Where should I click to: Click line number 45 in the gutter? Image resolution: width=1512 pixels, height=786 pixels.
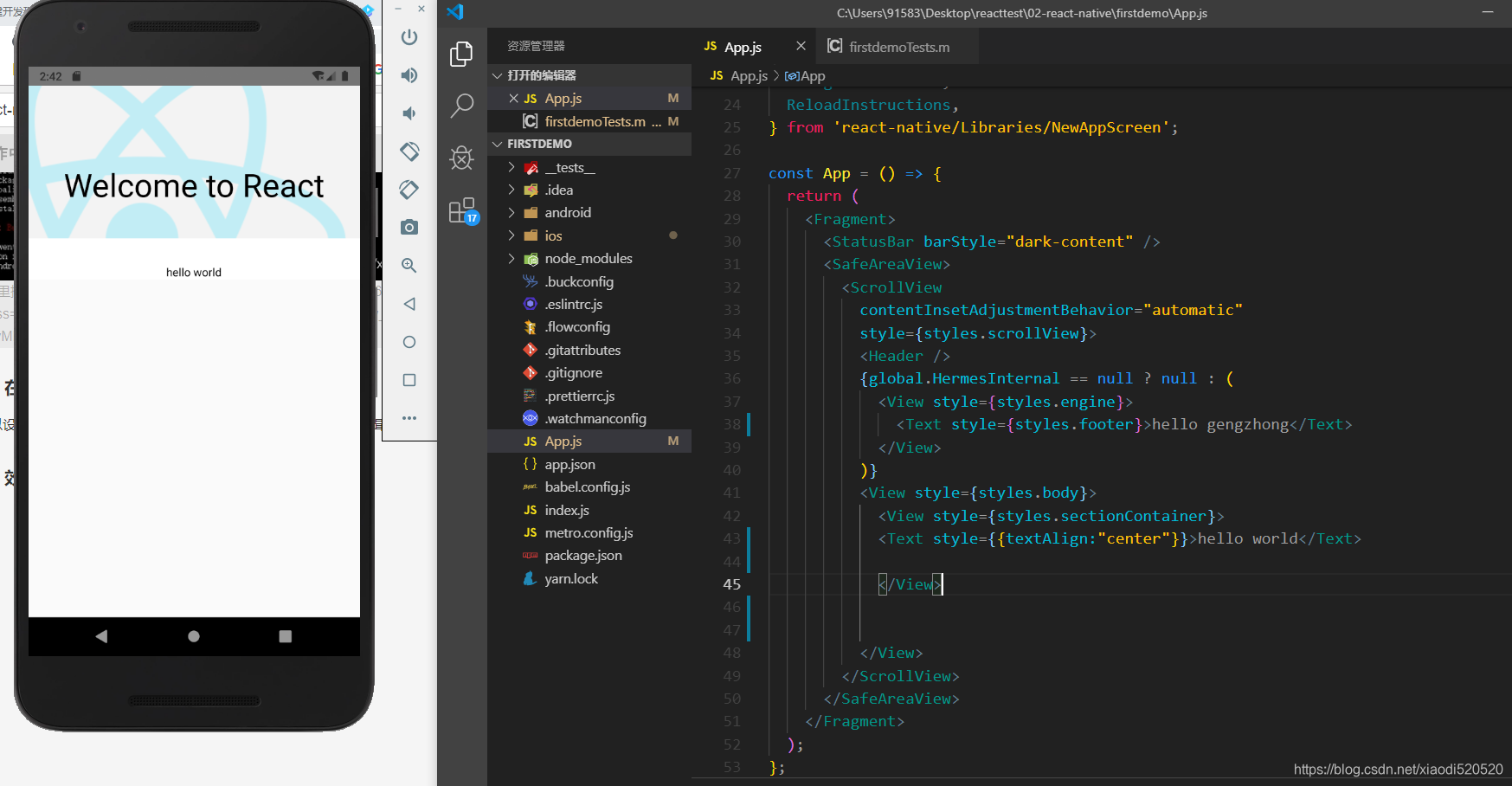click(x=731, y=584)
